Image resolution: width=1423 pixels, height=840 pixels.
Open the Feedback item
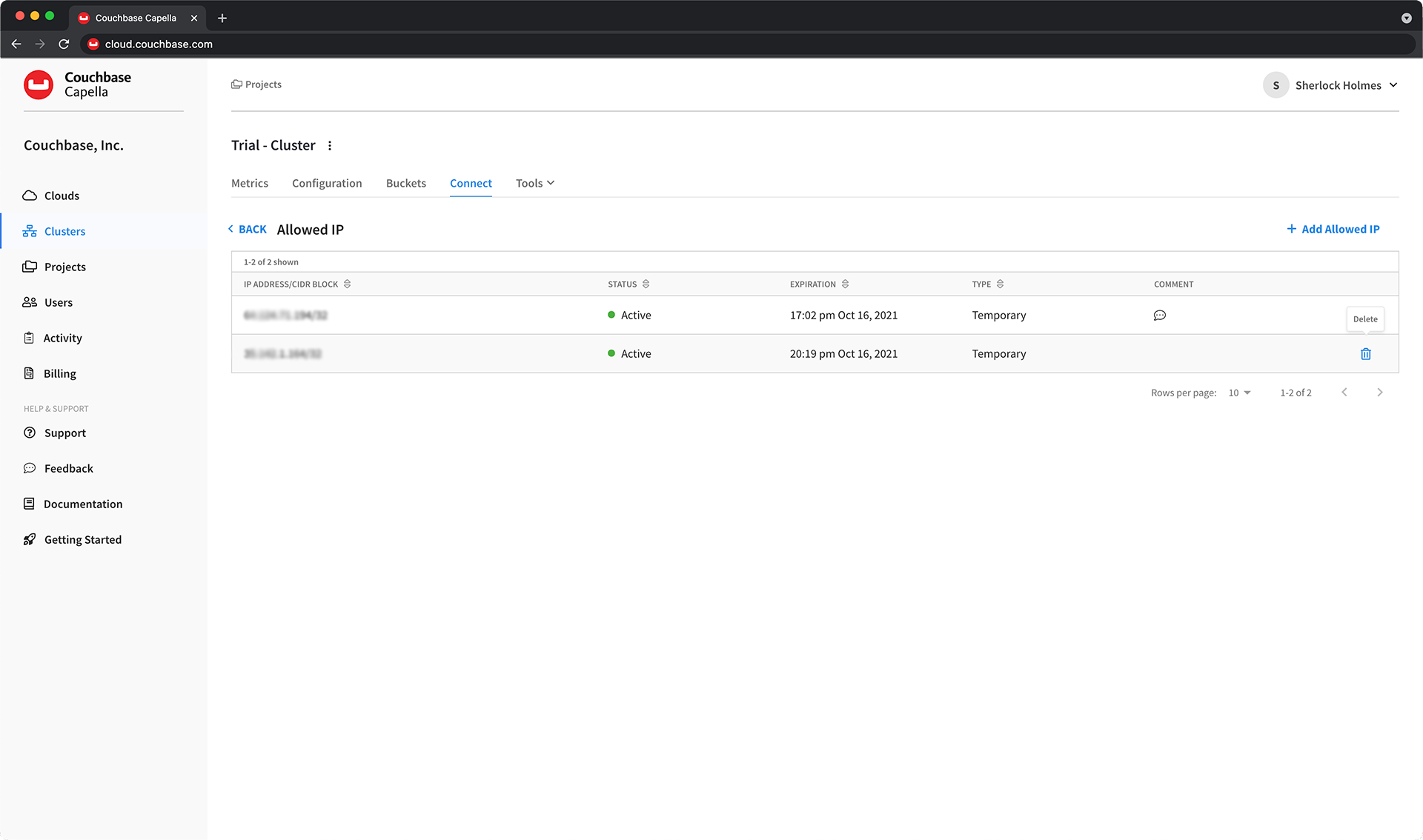(x=59, y=468)
